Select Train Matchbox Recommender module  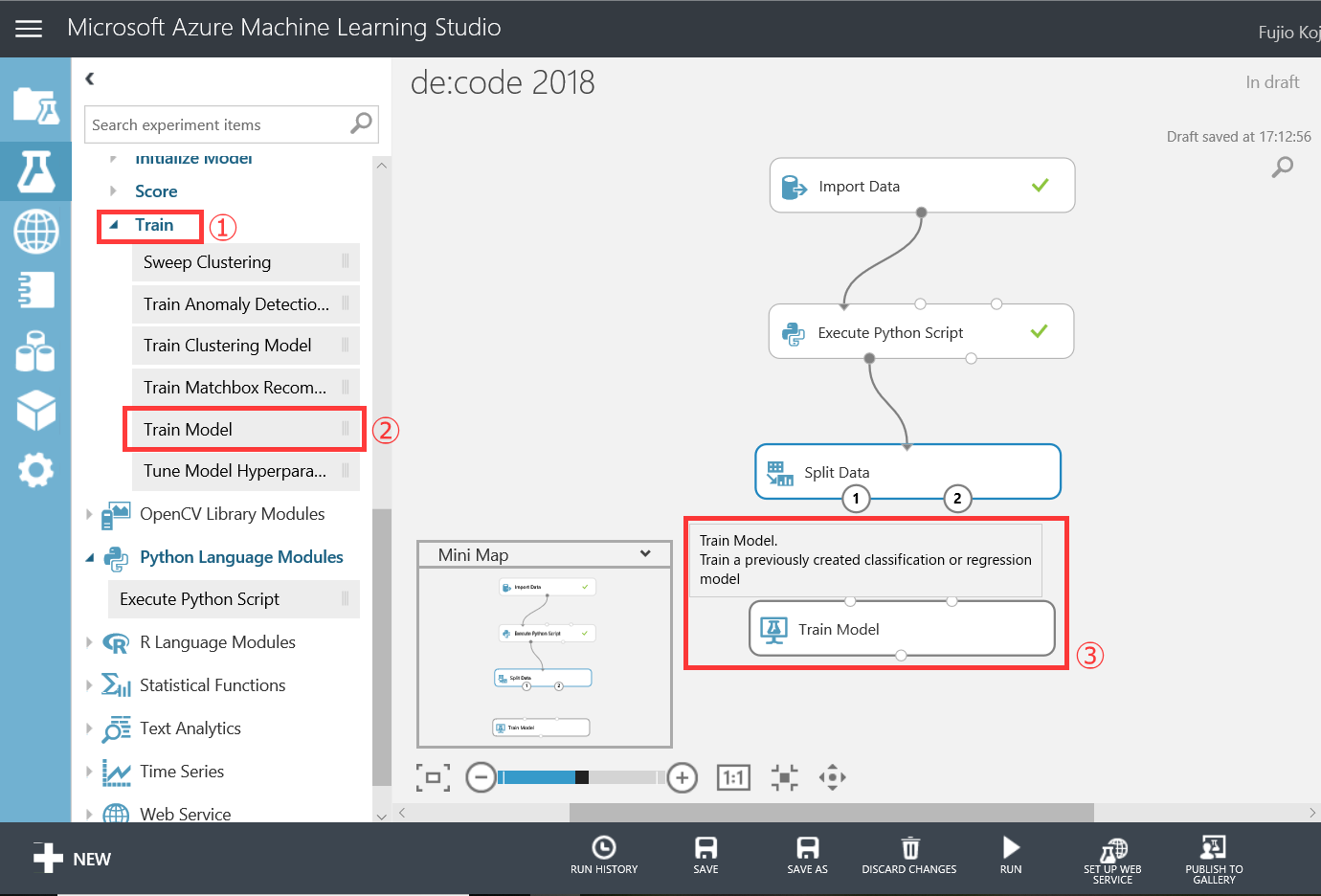tap(246, 388)
